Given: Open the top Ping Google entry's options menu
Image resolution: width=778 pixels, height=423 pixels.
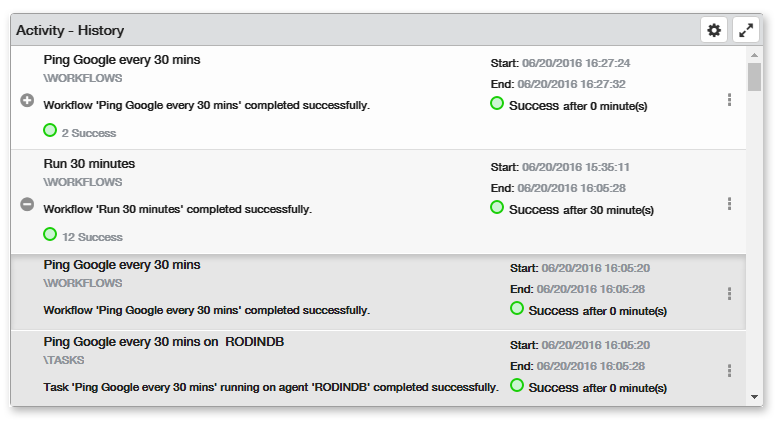Looking at the screenshot, I should tap(730, 100).
